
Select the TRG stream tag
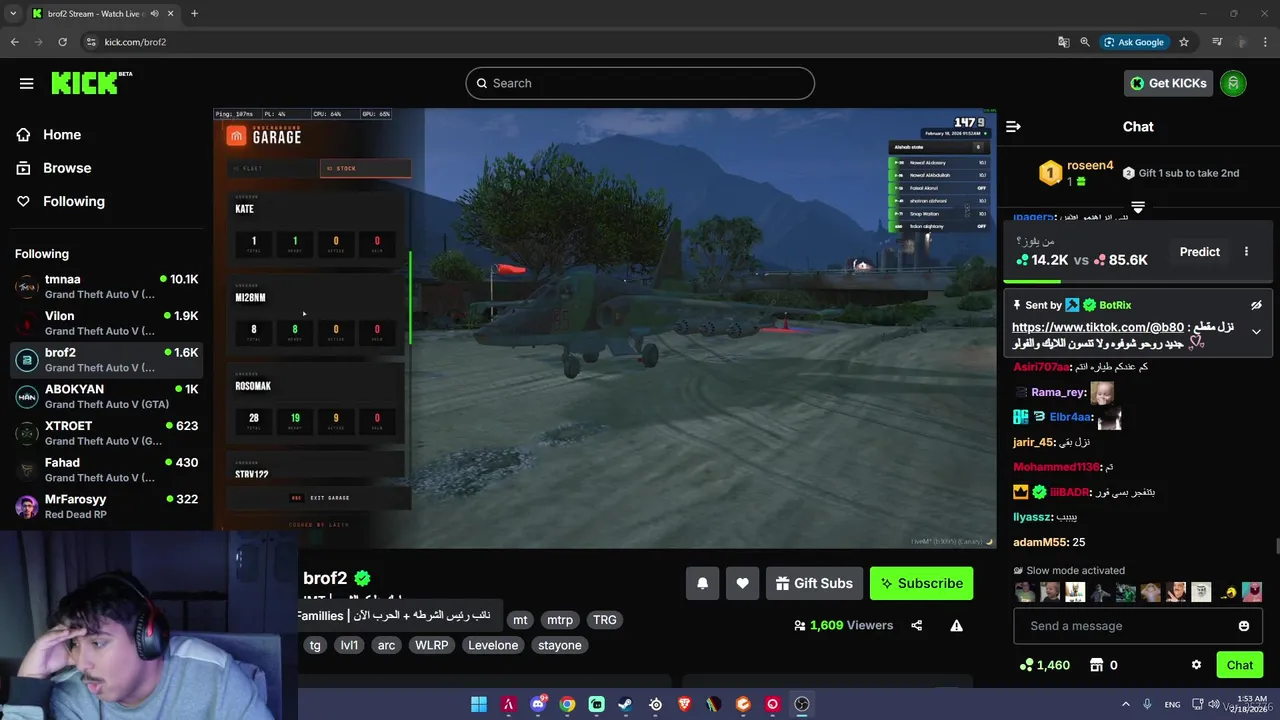(x=605, y=620)
